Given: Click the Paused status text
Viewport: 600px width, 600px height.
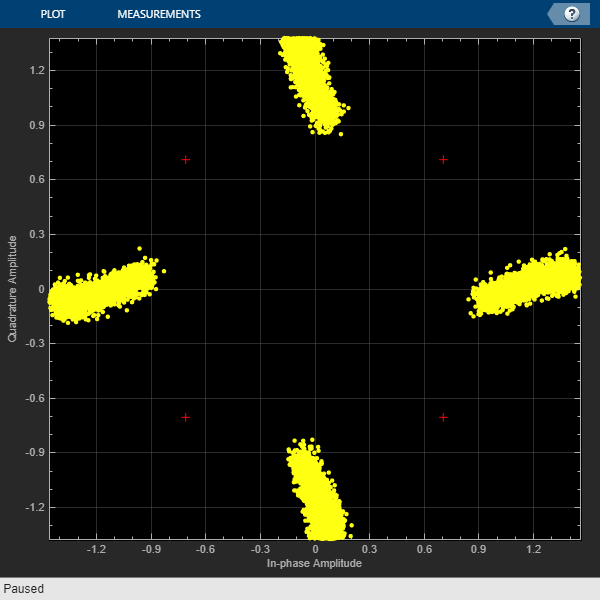Looking at the screenshot, I should coord(24,589).
